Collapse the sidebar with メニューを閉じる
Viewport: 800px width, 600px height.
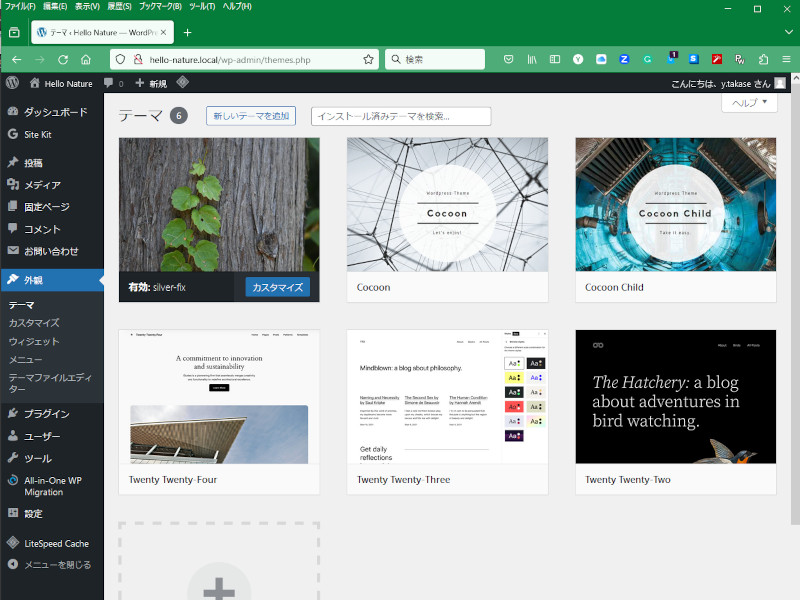(x=57, y=565)
